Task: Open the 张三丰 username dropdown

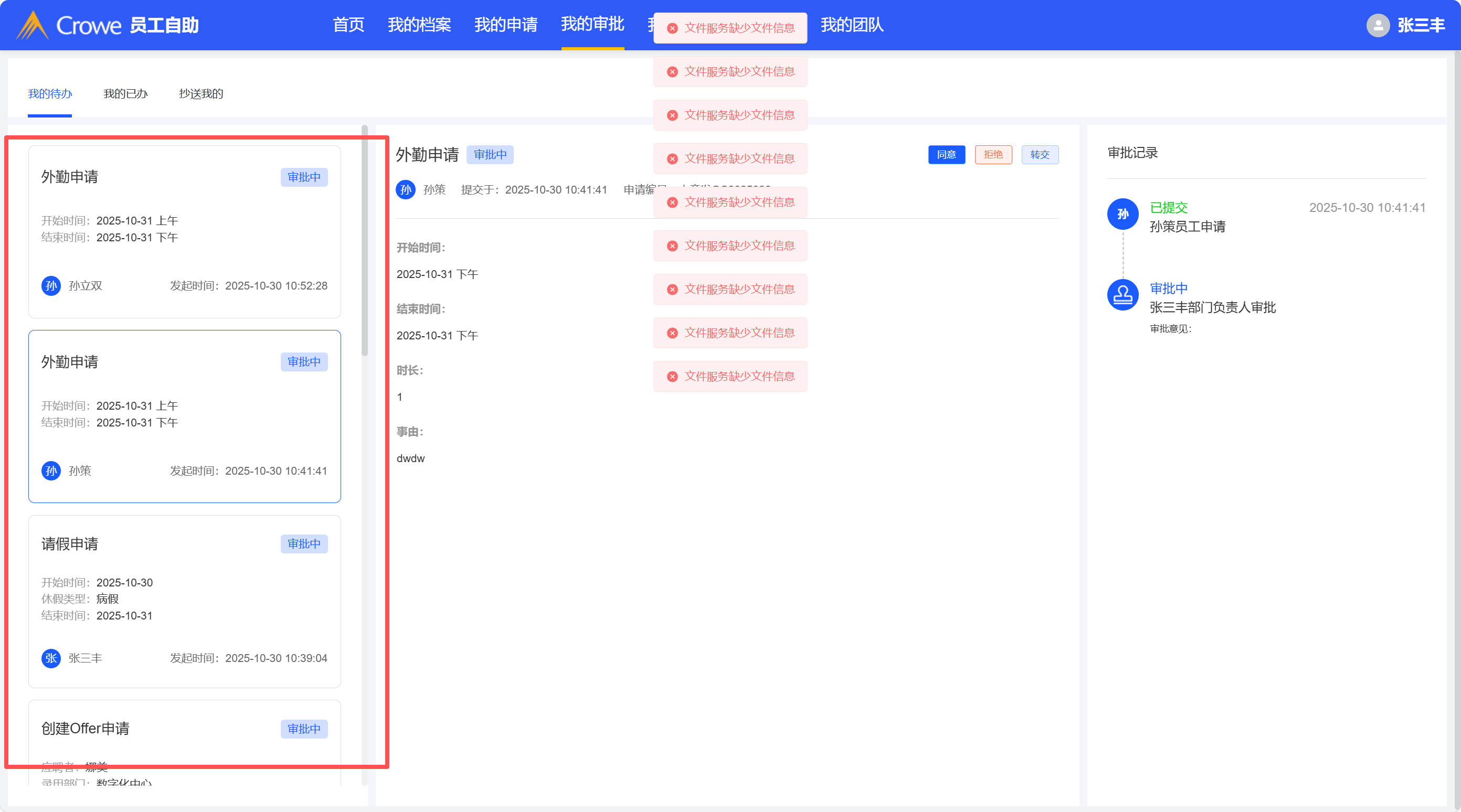Action: point(1421,25)
